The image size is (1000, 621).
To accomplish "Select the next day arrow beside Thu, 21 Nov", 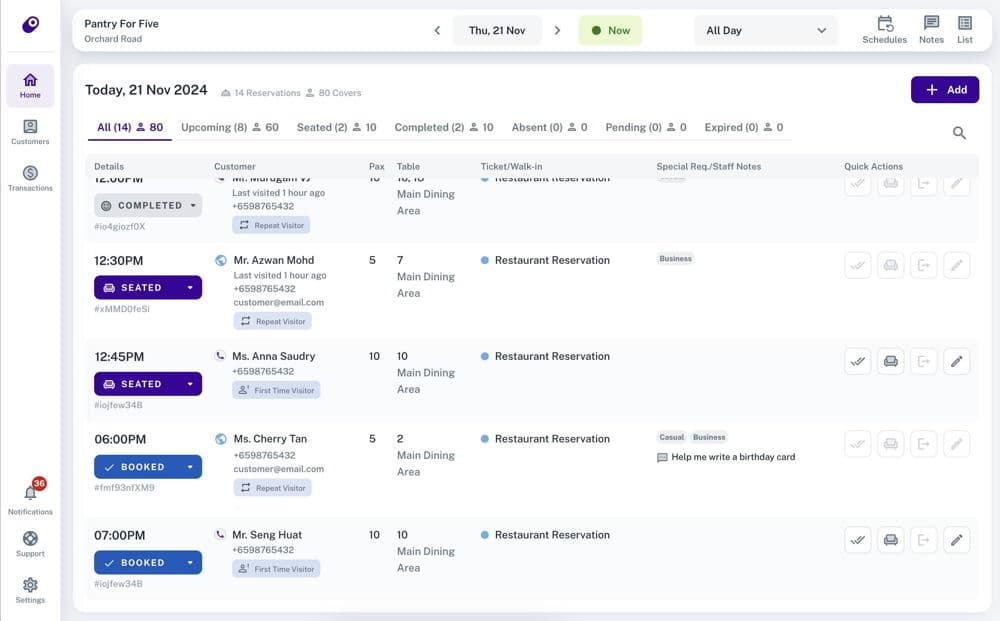I will click(x=557, y=30).
